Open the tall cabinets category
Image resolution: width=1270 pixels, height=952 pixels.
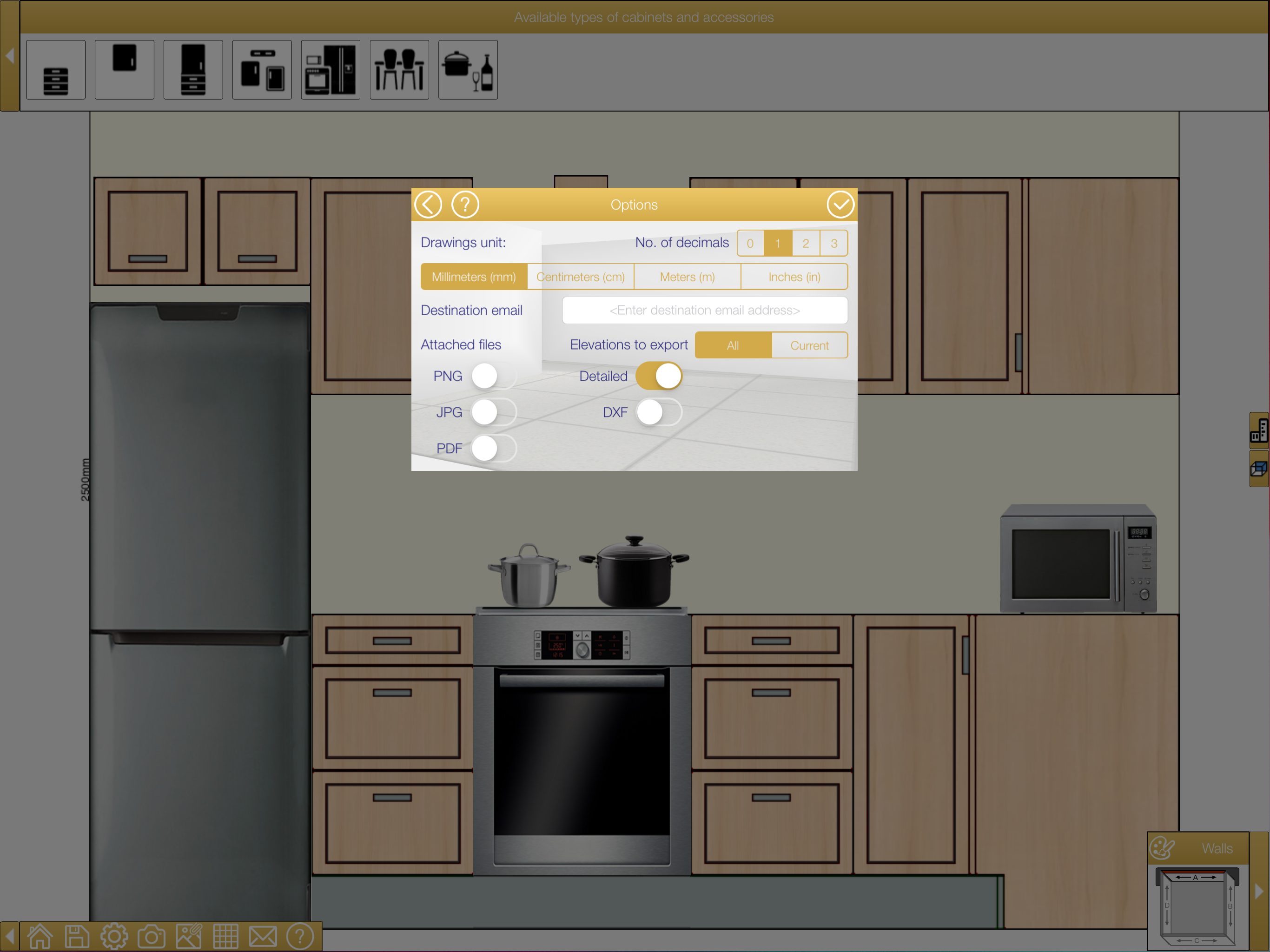click(193, 69)
